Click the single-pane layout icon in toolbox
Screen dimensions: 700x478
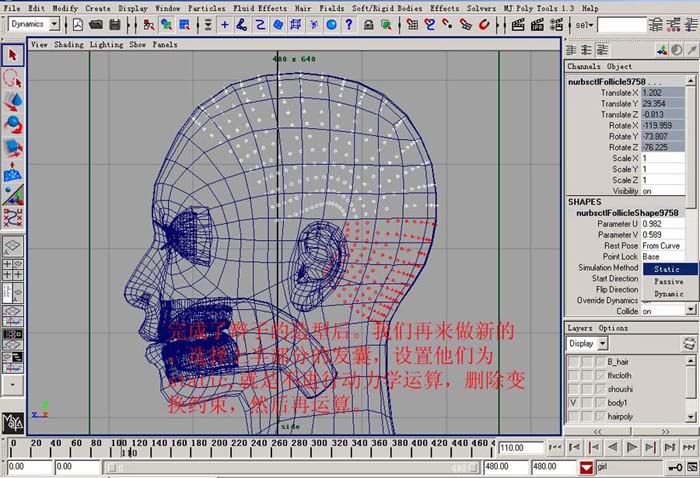pyautogui.click(x=12, y=246)
